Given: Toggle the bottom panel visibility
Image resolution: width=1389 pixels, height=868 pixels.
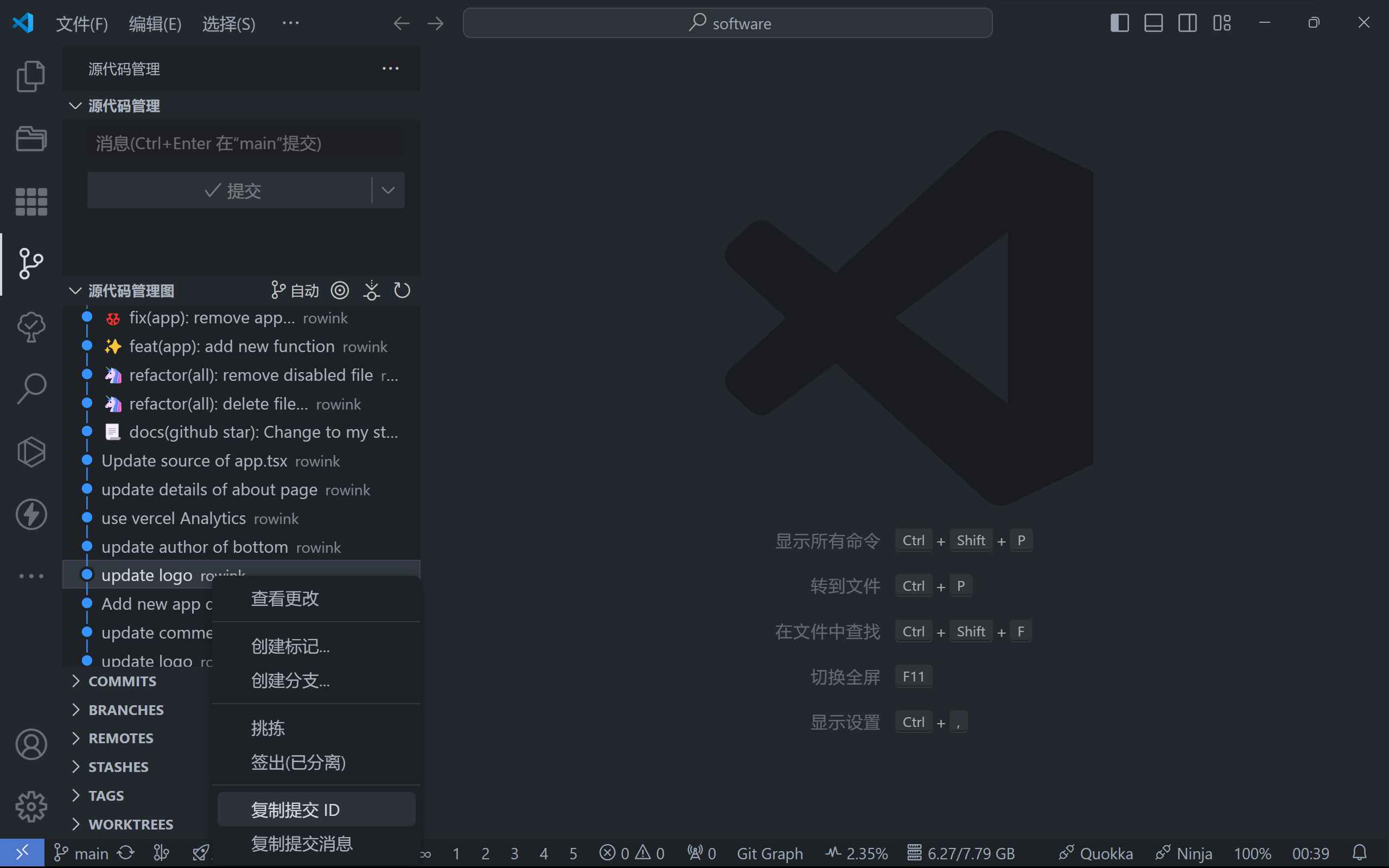Looking at the screenshot, I should (x=1153, y=23).
